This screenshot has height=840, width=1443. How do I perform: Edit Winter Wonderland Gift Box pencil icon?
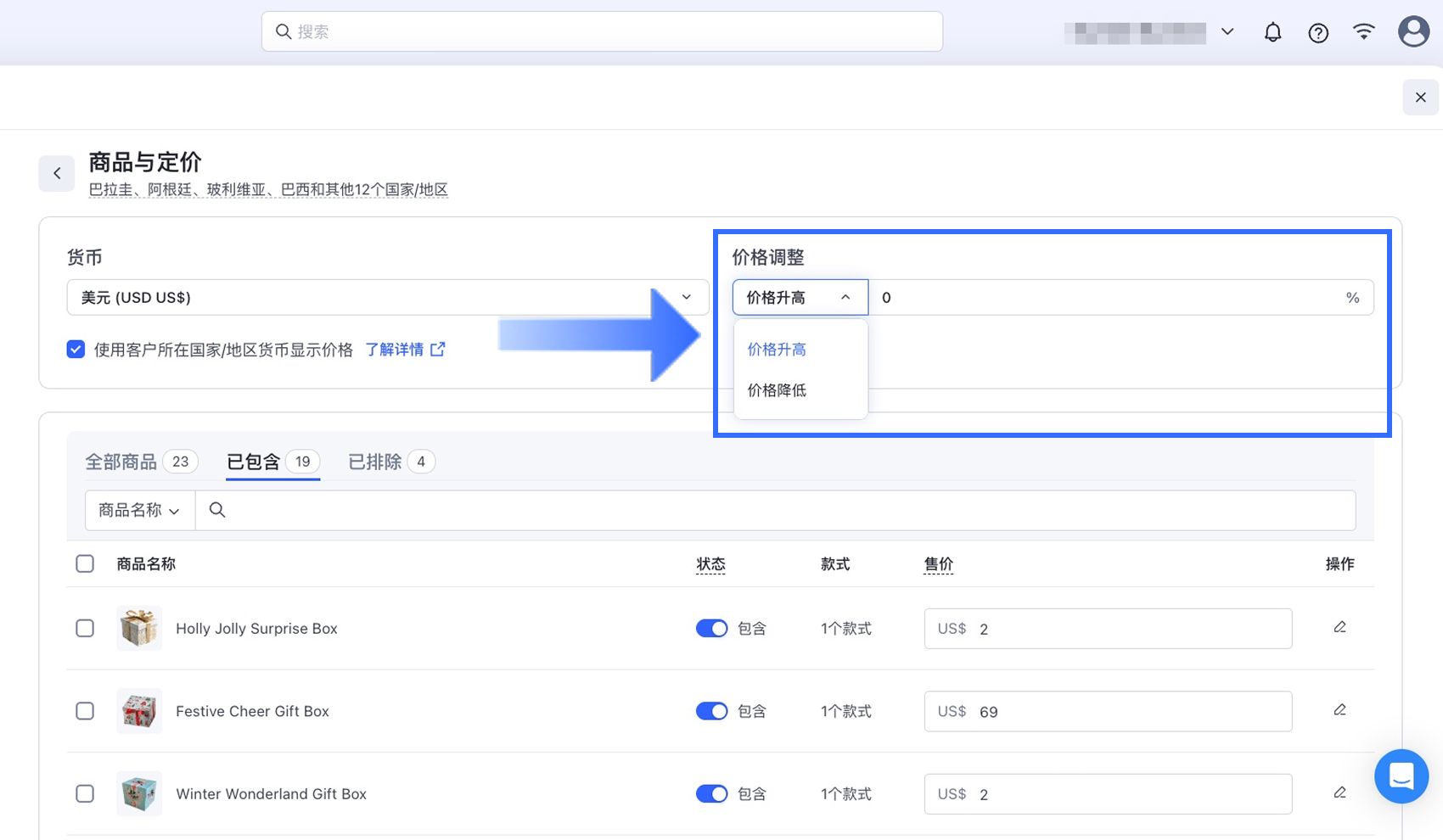coord(1339,793)
